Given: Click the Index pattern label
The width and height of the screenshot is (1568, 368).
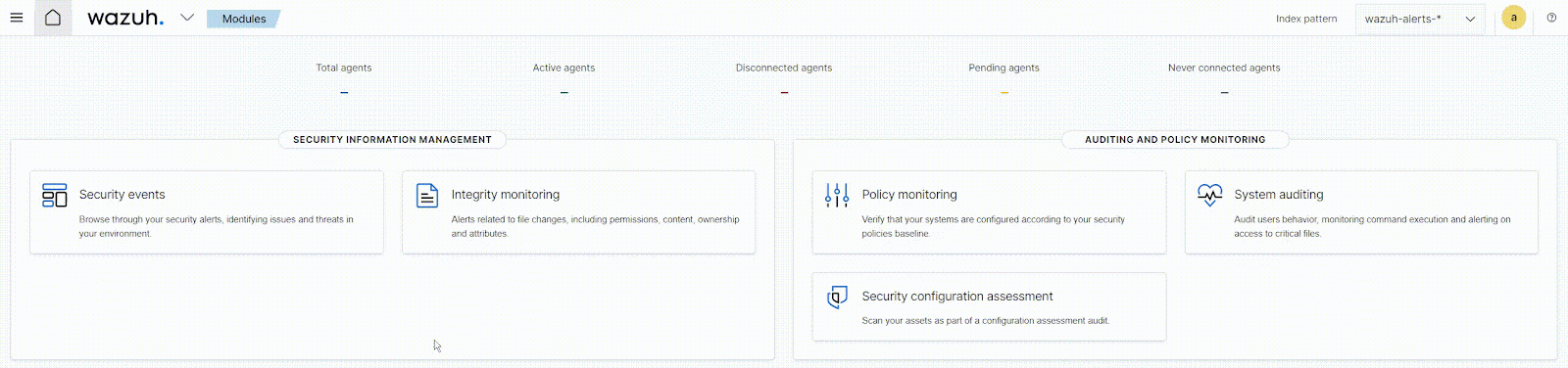Looking at the screenshot, I should [1306, 19].
